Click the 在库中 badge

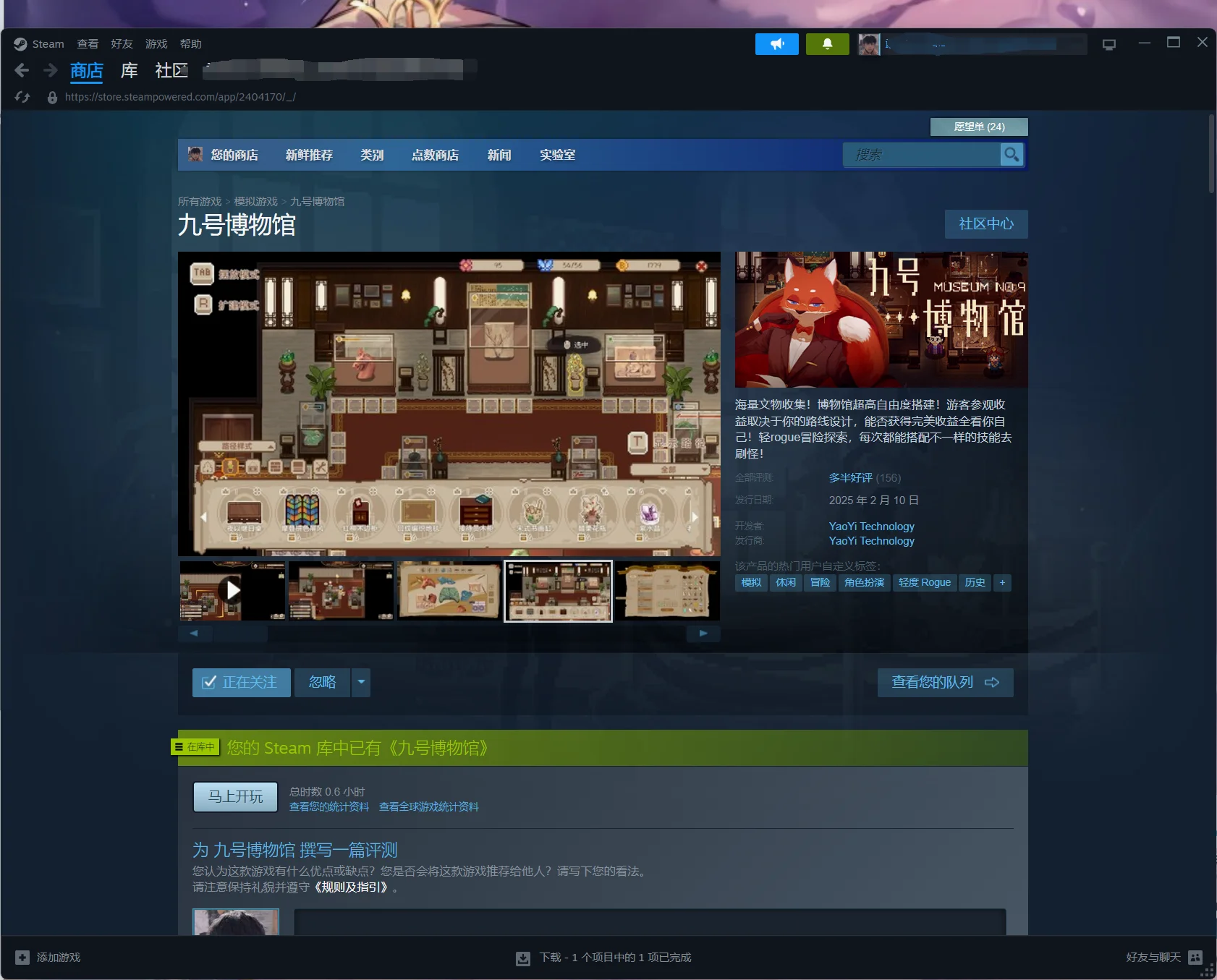(195, 746)
